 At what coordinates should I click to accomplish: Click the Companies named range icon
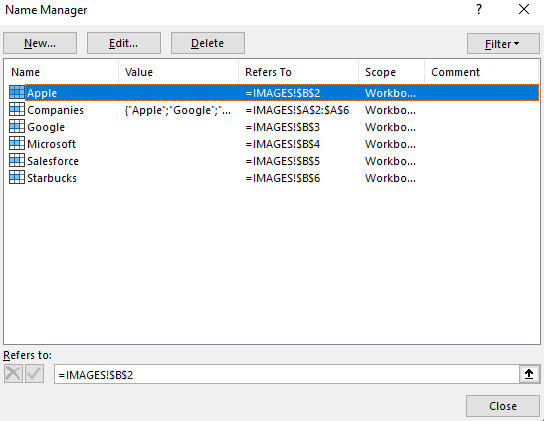click(x=17, y=109)
